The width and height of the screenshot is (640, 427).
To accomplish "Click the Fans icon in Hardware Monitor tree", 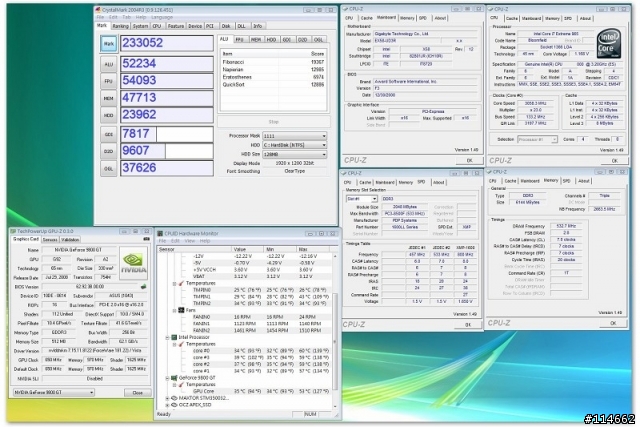I will (182, 310).
